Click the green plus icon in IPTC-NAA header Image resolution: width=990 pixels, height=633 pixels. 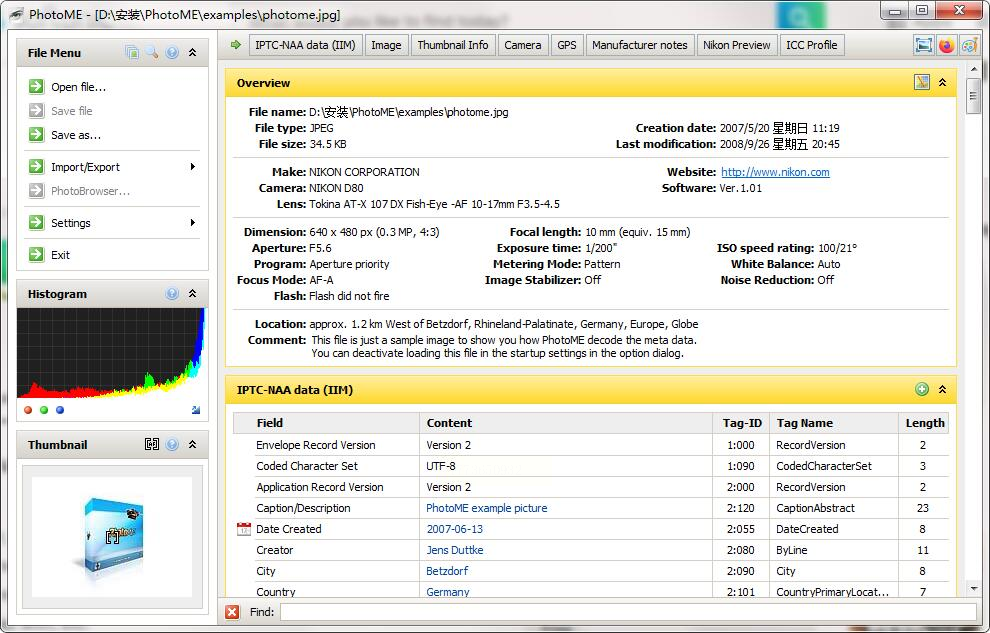tap(922, 390)
